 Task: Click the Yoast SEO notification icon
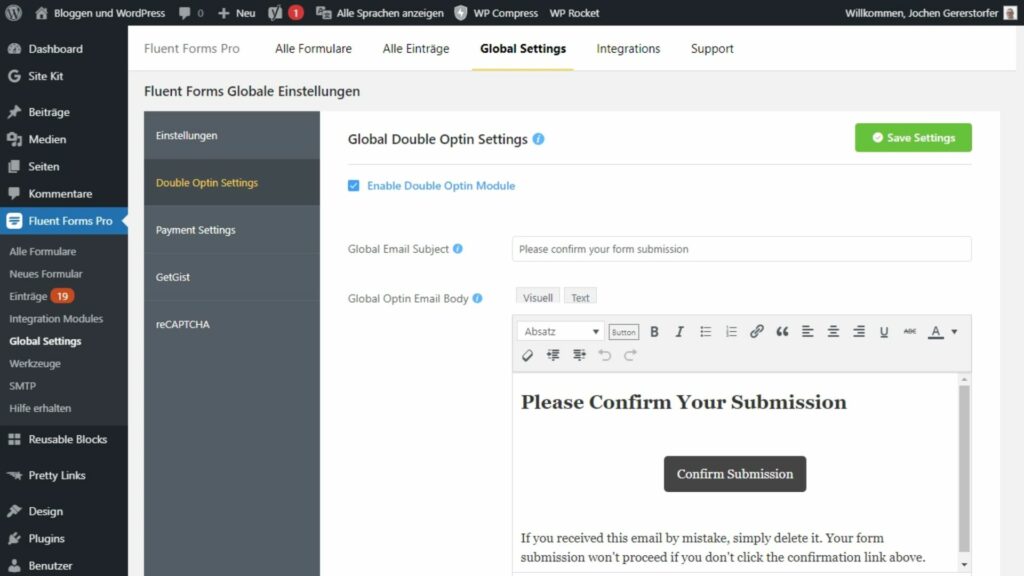coord(285,12)
